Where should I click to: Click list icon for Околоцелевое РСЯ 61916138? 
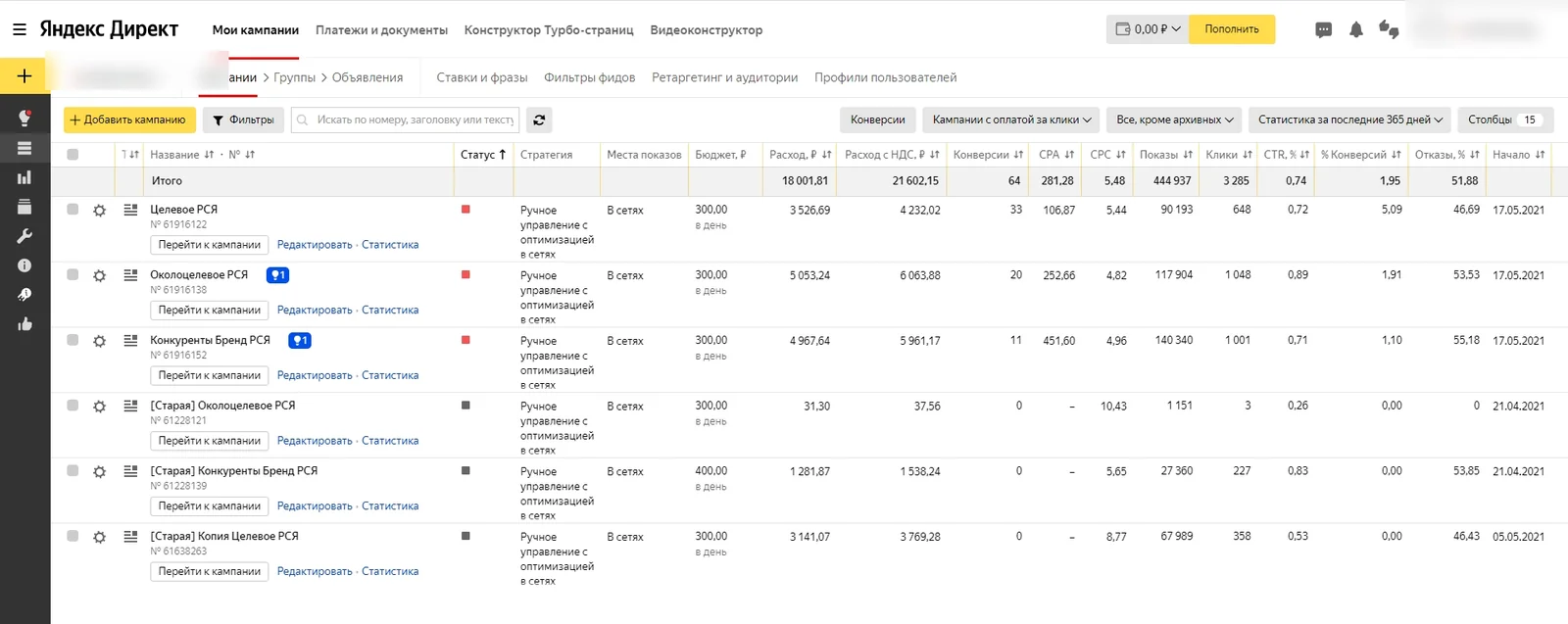[x=130, y=275]
